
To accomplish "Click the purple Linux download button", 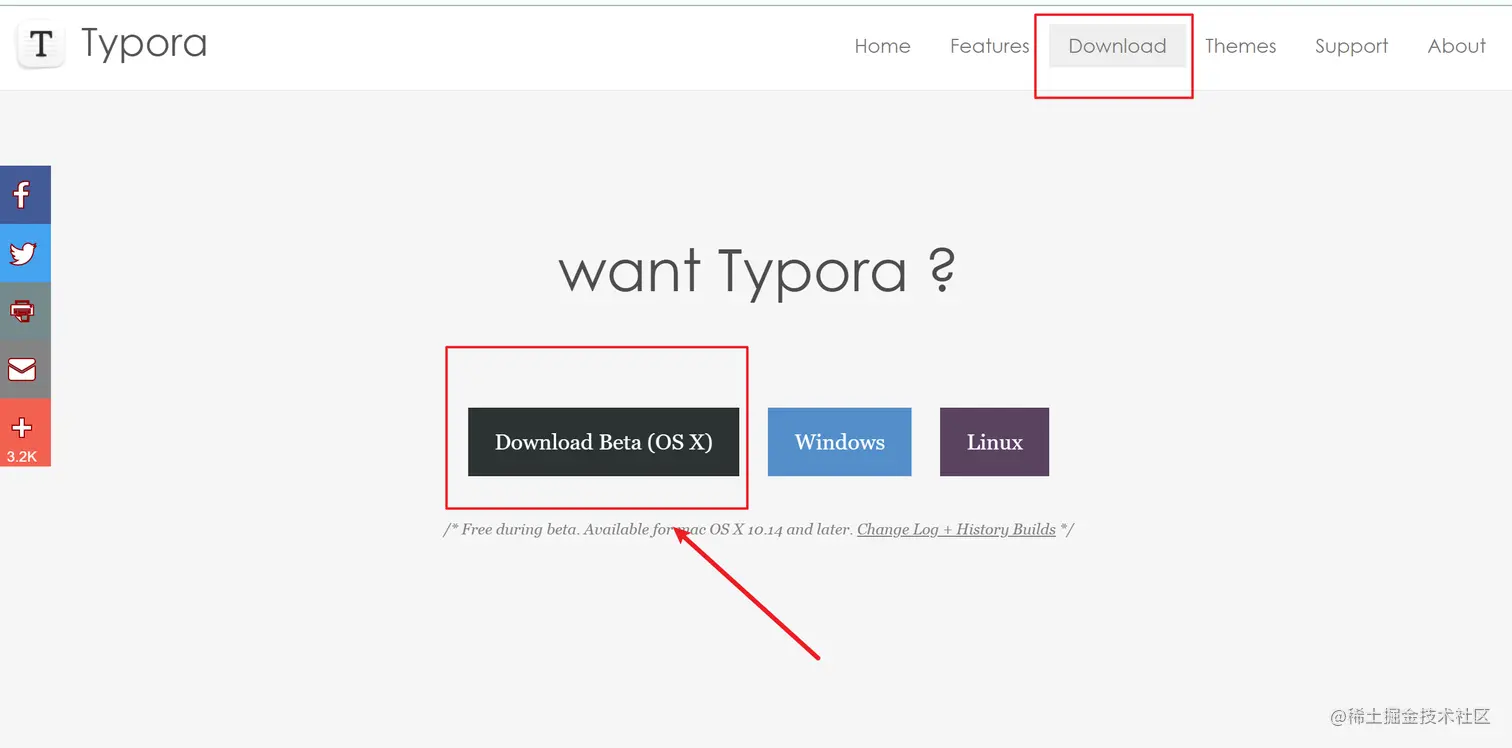I will tap(994, 442).
